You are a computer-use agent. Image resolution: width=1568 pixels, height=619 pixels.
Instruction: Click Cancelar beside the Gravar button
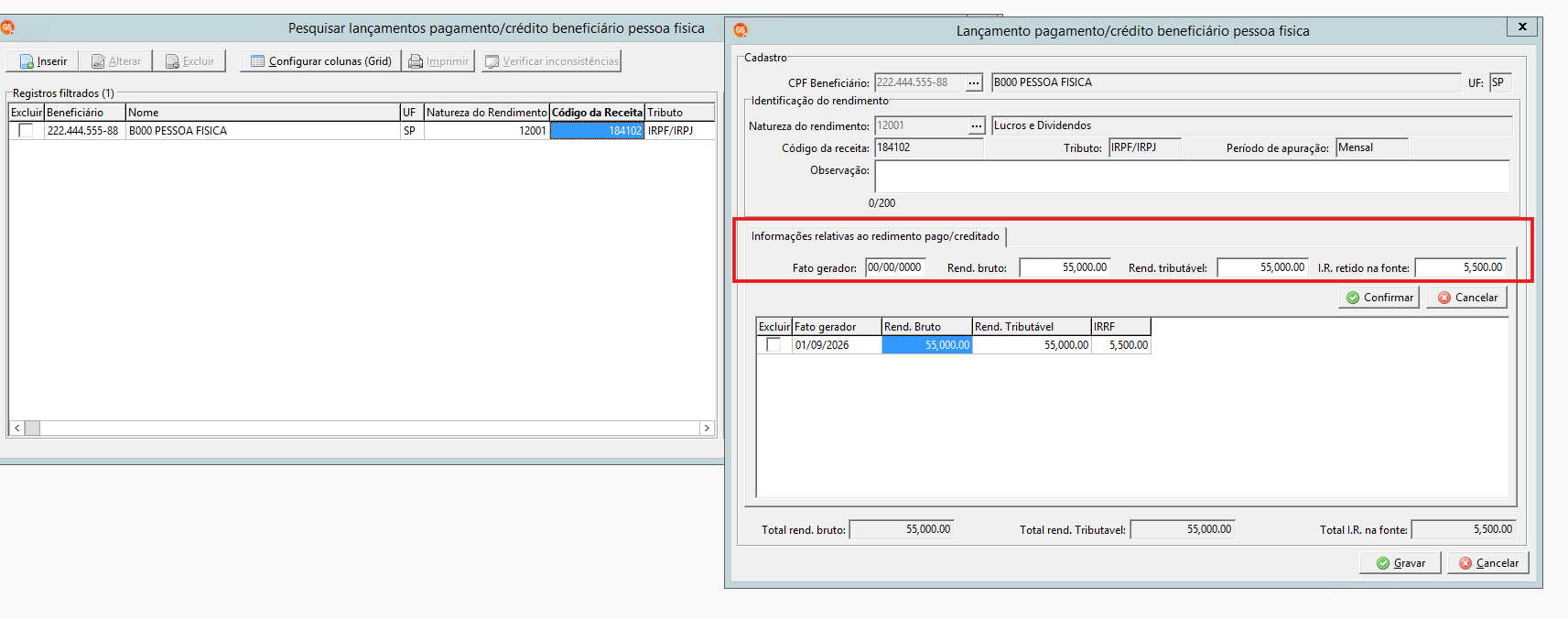click(x=1488, y=563)
